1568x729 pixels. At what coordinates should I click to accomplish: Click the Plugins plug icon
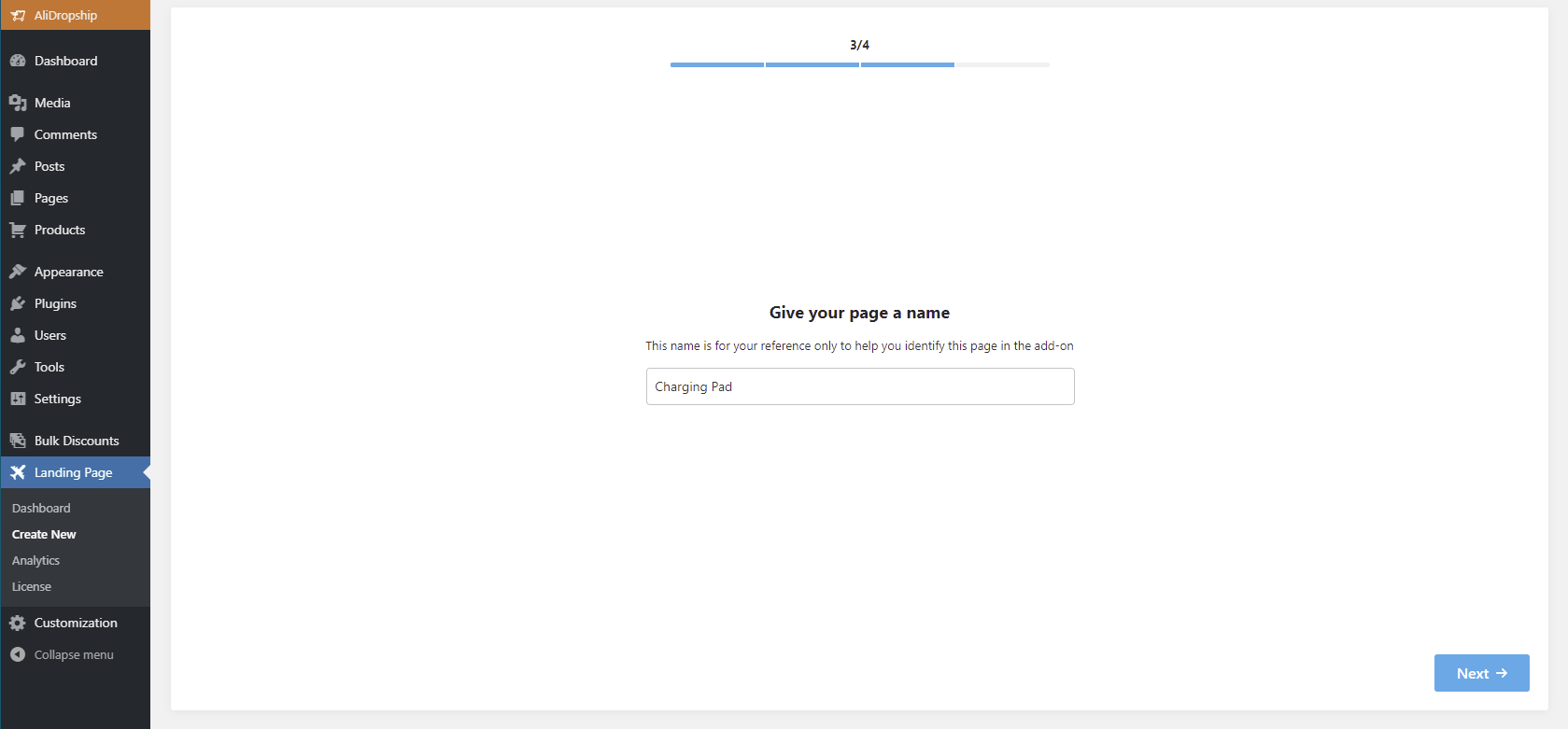[x=18, y=303]
